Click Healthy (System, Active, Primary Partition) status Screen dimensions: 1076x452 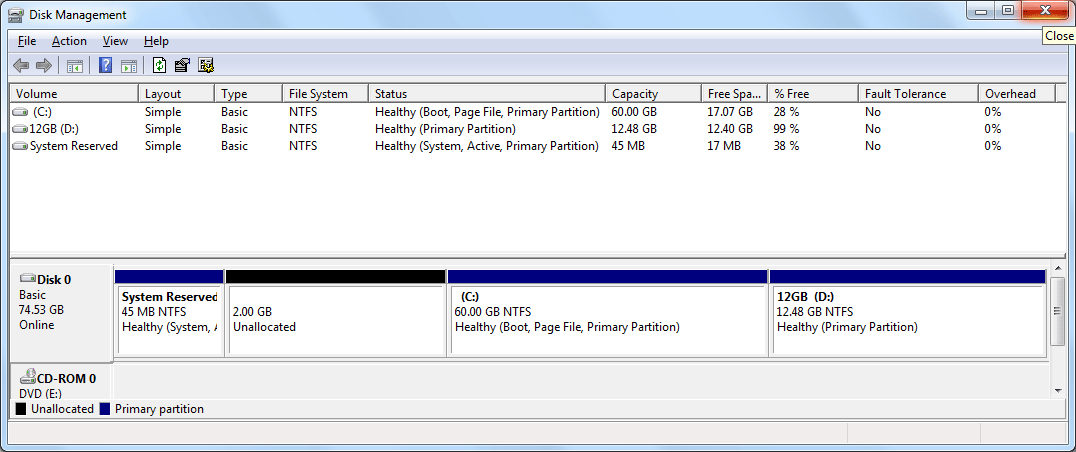(487, 146)
